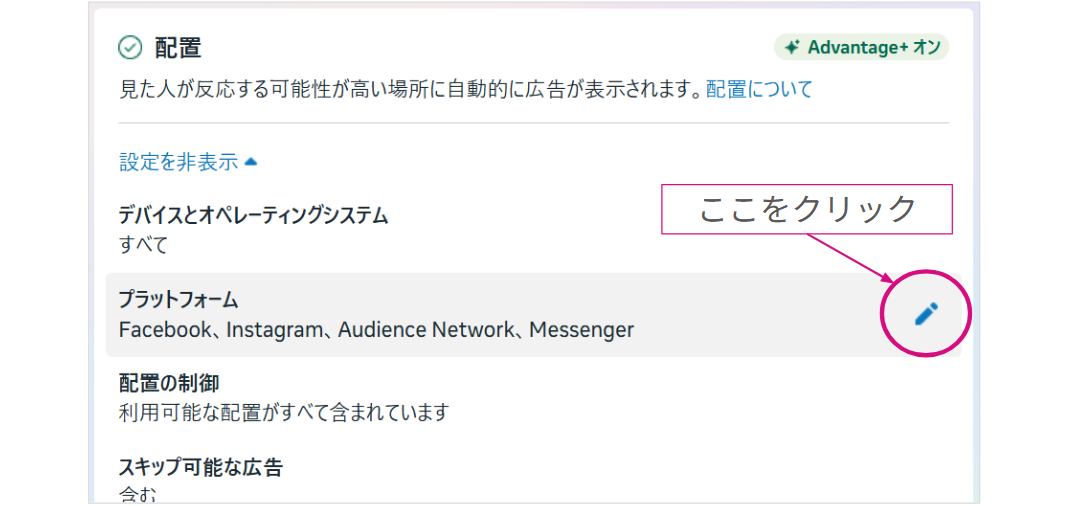Image resolution: width=1072 pixels, height=506 pixels.
Task: Click the description text starting with 見た人が
Action: [410, 90]
